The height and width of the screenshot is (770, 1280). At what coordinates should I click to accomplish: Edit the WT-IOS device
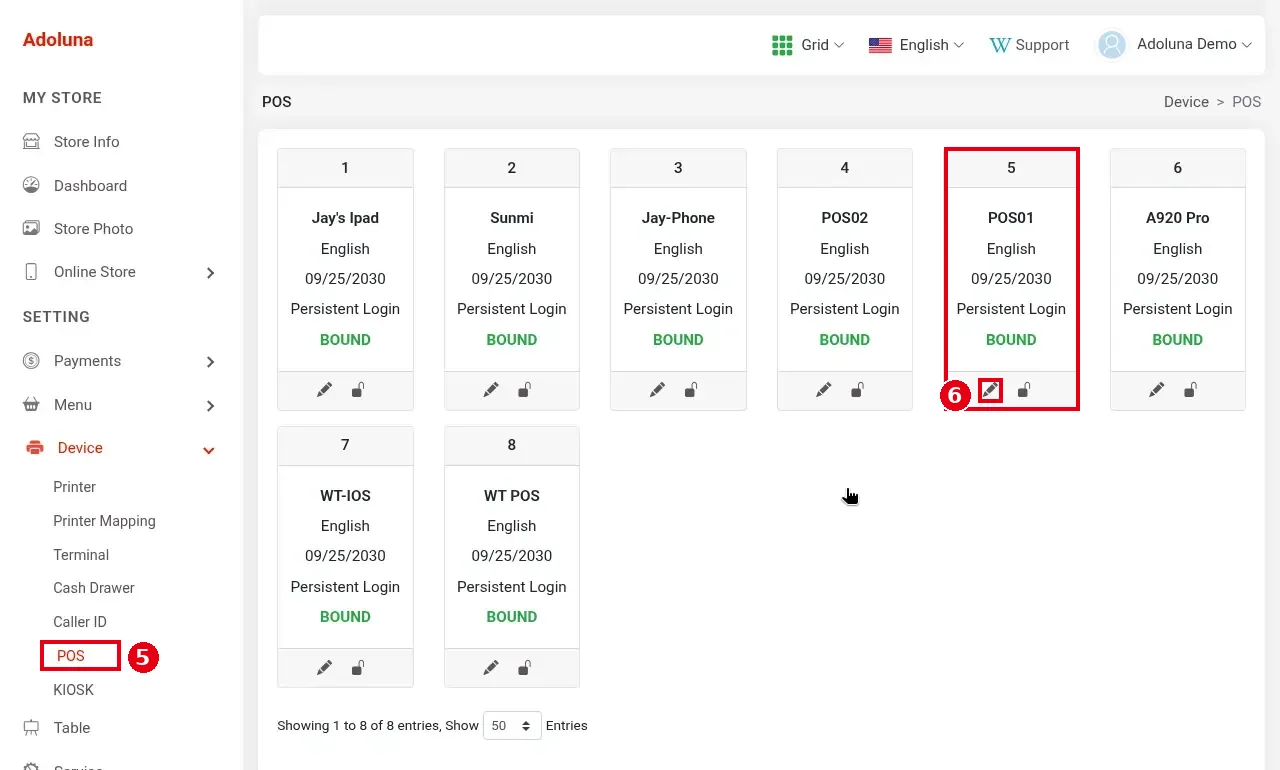(324, 667)
